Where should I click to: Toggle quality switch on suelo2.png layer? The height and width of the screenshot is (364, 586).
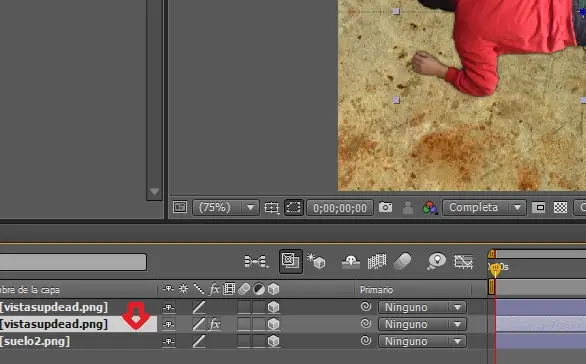(x=199, y=341)
